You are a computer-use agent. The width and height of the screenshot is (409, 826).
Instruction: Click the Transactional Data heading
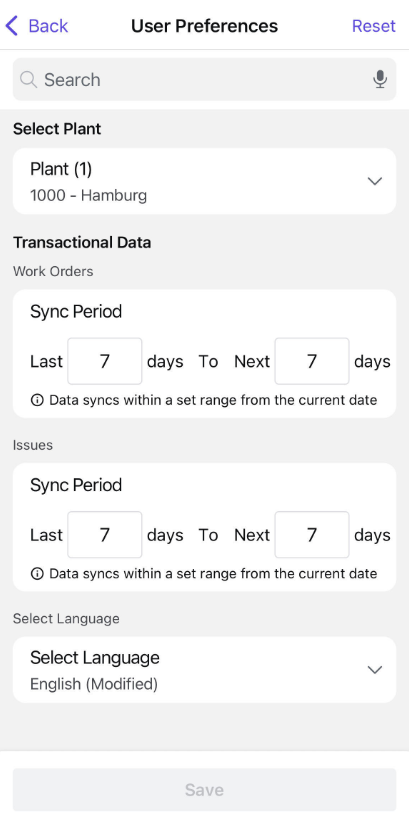pos(82,242)
